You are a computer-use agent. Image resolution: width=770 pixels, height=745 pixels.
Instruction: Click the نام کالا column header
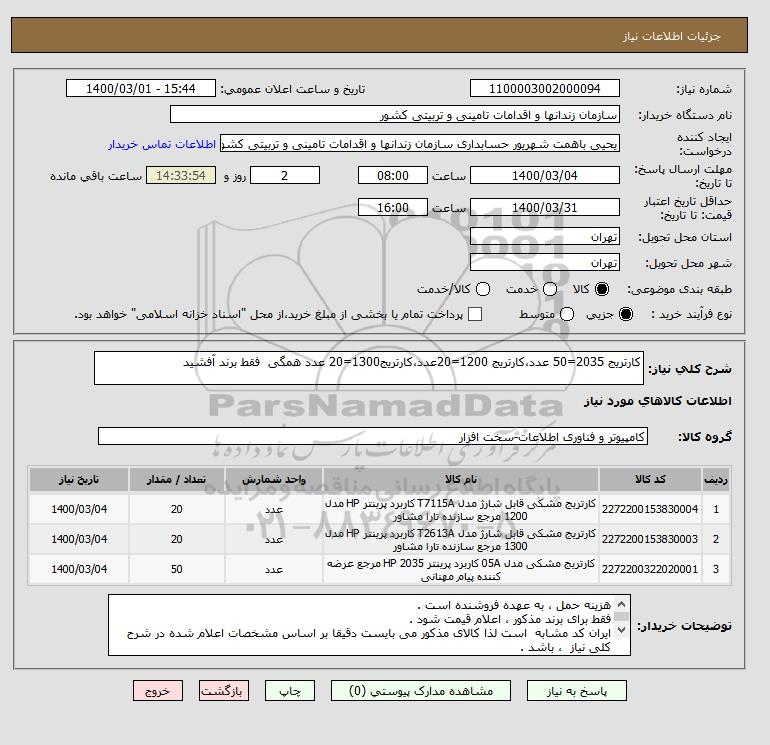tap(461, 479)
